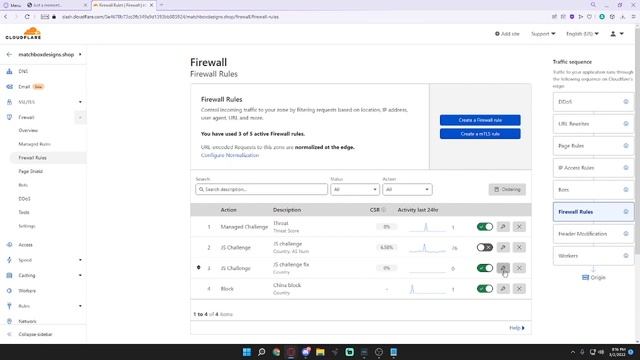Expand the Speed sidebar section
Screen dimensions: 640x360
coord(80,260)
